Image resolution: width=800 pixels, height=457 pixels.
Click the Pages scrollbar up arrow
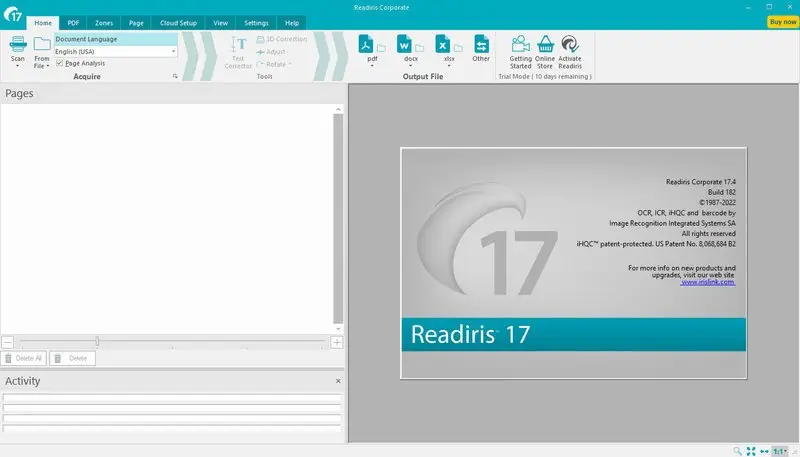pyautogui.click(x=338, y=109)
